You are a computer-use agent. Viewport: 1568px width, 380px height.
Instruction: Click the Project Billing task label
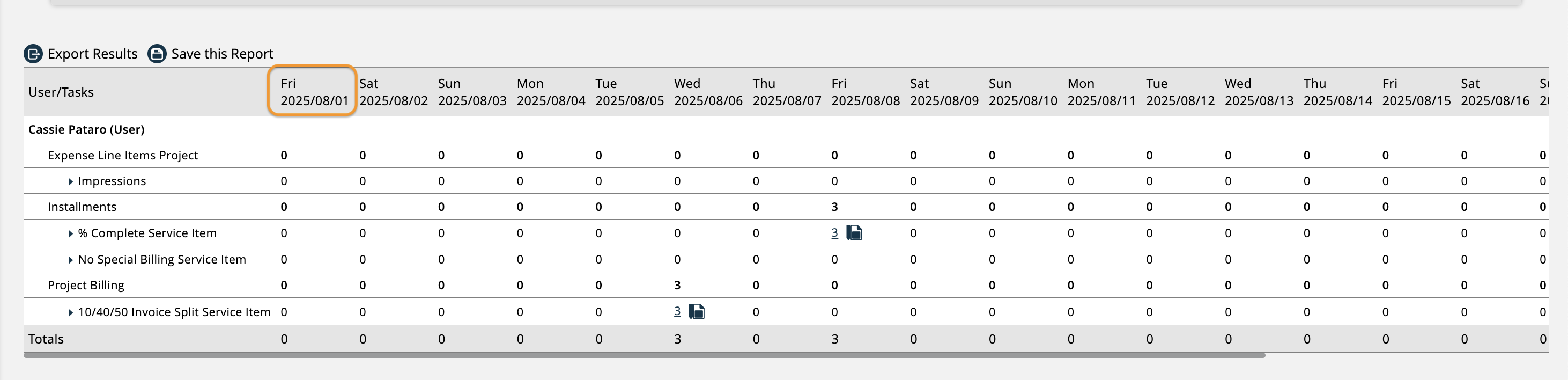(x=86, y=285)
